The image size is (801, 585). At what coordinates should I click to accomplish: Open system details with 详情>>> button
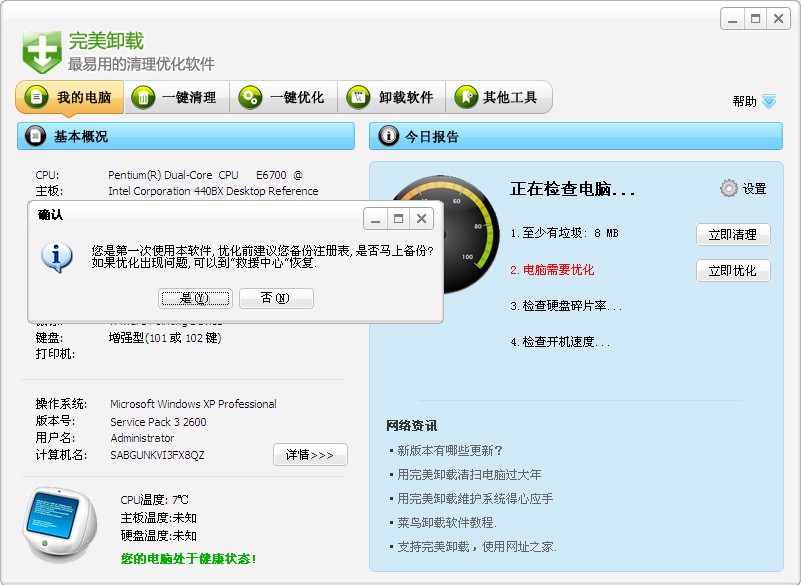tap(310, 454)
